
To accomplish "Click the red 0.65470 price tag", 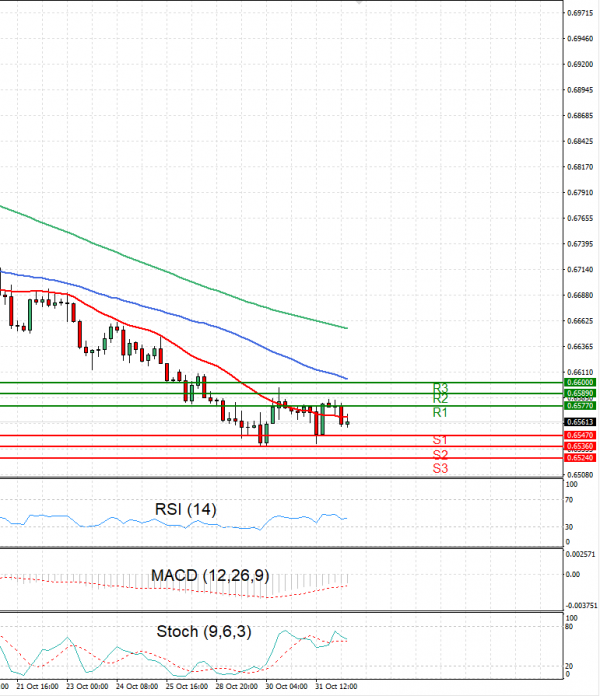I will pyautogui.click(x=580, y=435).
